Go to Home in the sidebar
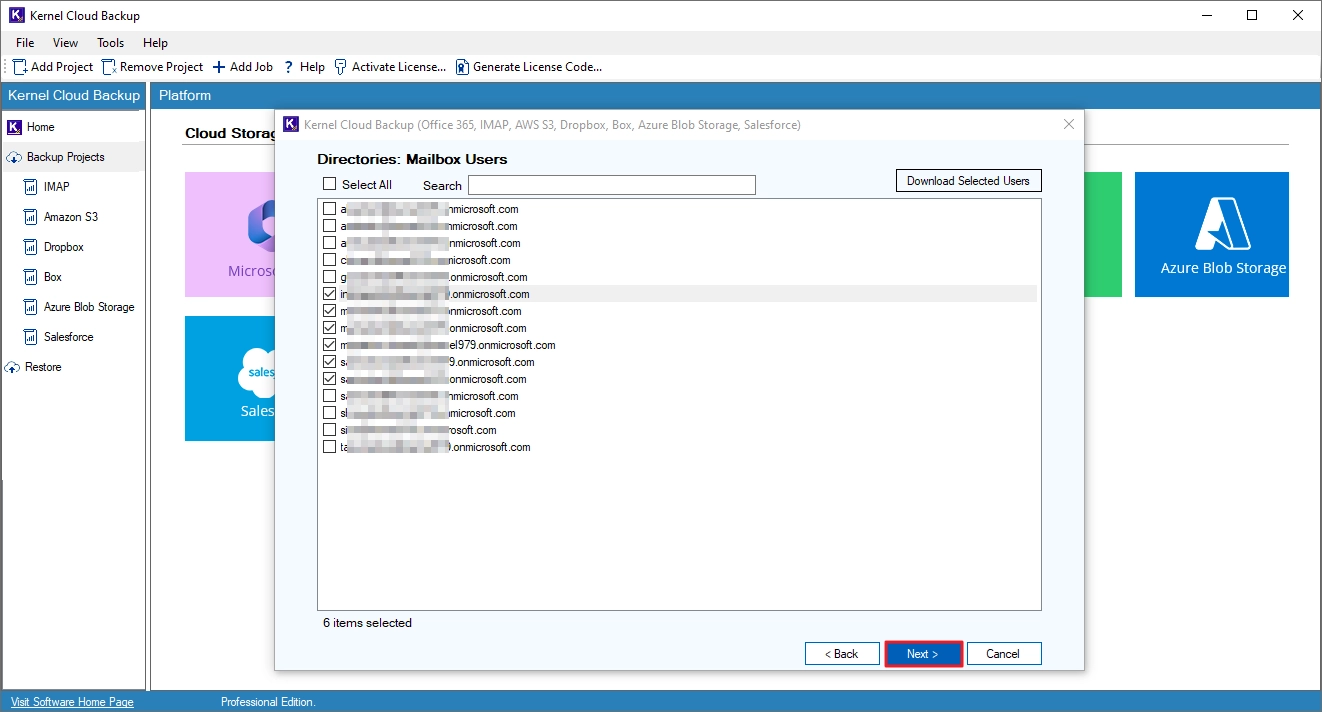Screen dimensions: 1322x712 [x=40, y=127]
